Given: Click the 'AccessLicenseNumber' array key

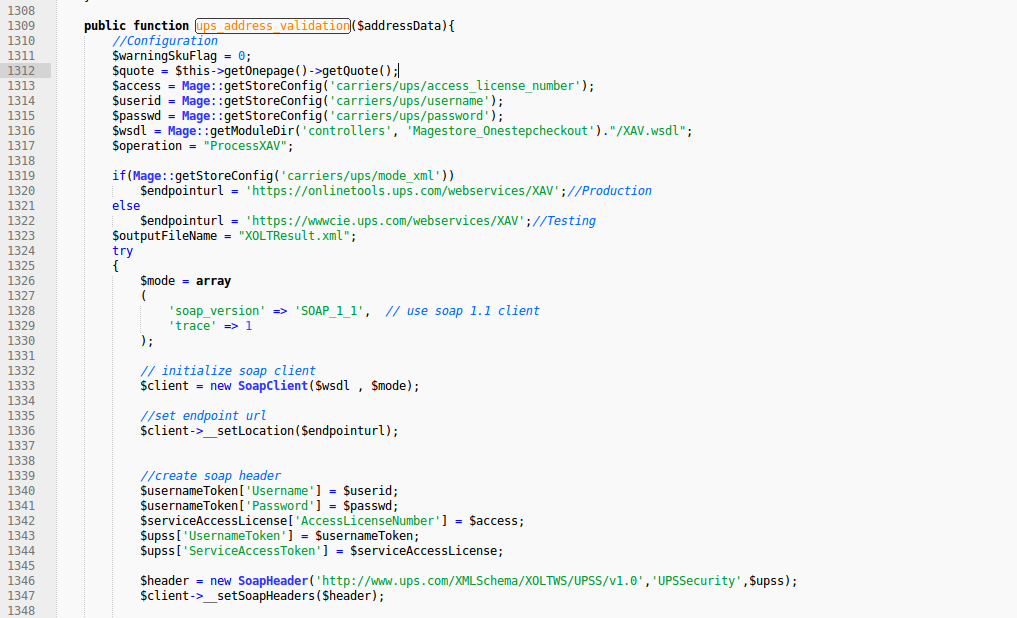Looking at the screenshot, I should tap(367, 521).
